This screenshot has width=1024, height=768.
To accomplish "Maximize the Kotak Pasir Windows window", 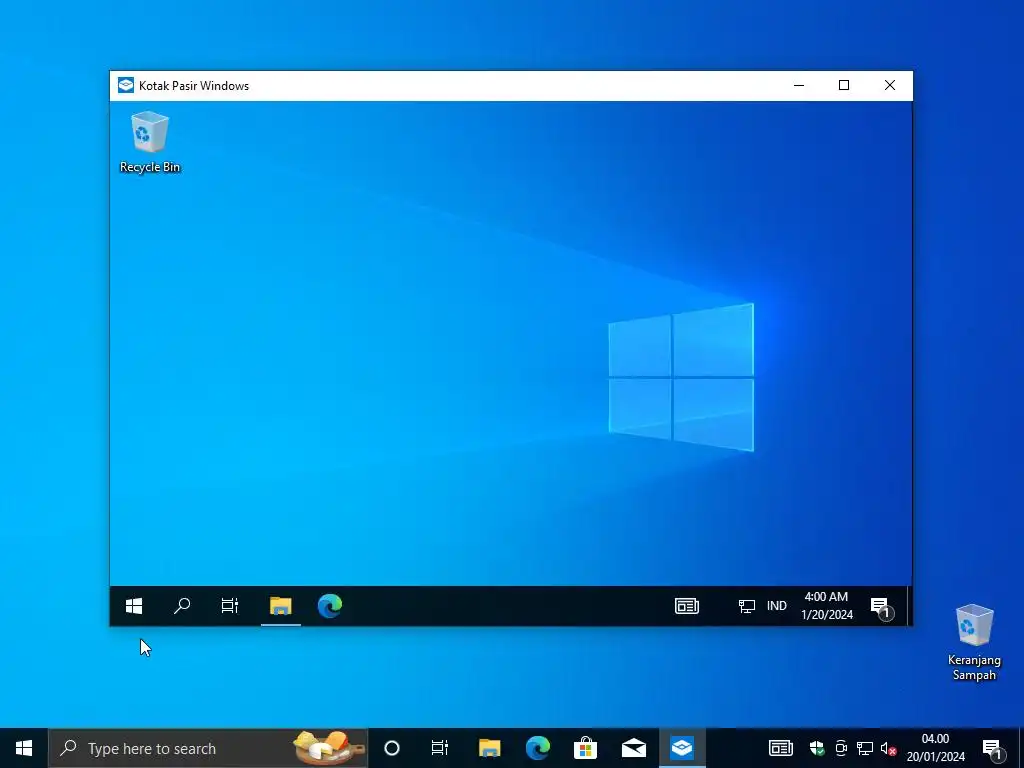I will 844,86.
